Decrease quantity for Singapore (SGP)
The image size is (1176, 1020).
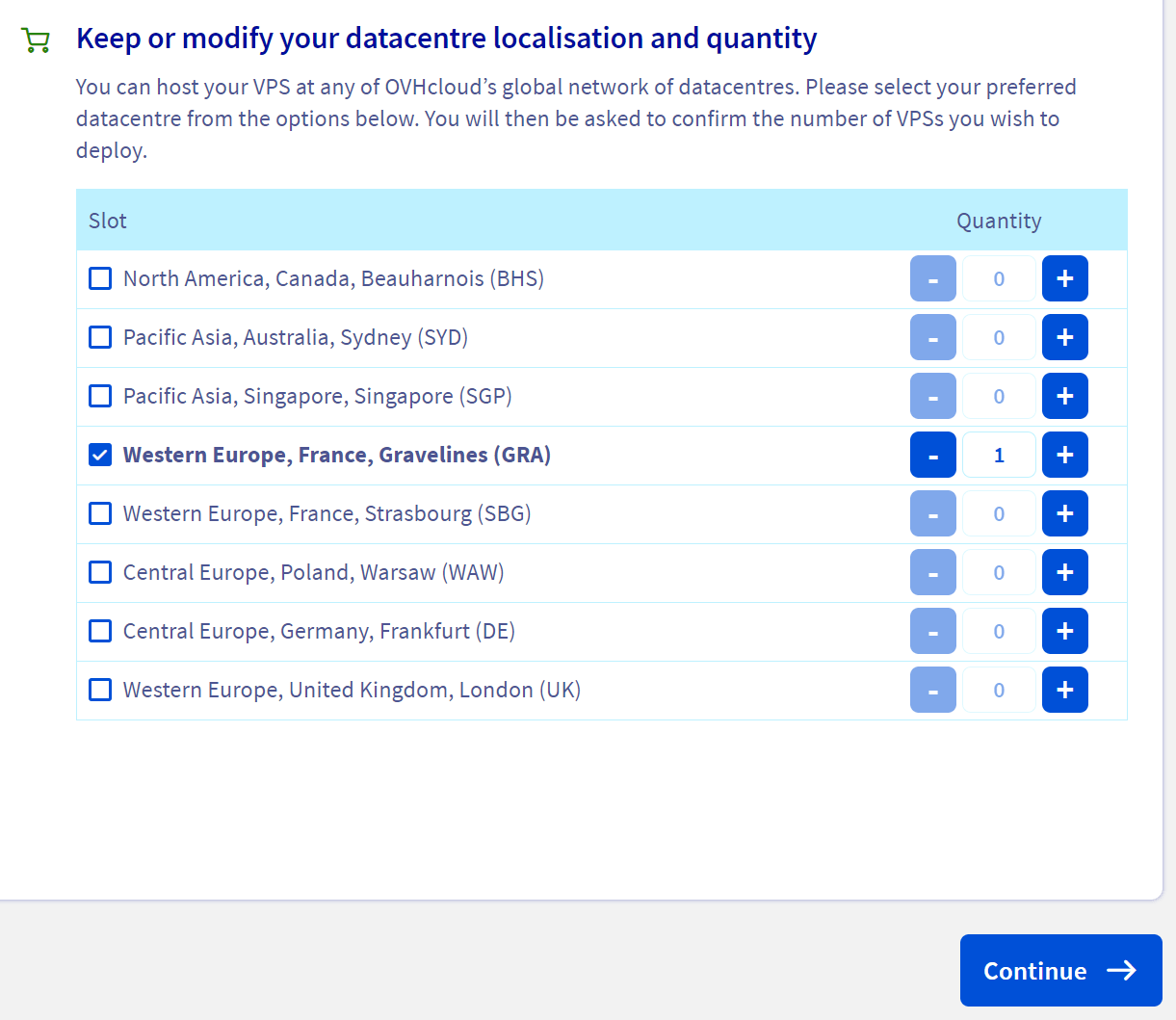point(933,396)
